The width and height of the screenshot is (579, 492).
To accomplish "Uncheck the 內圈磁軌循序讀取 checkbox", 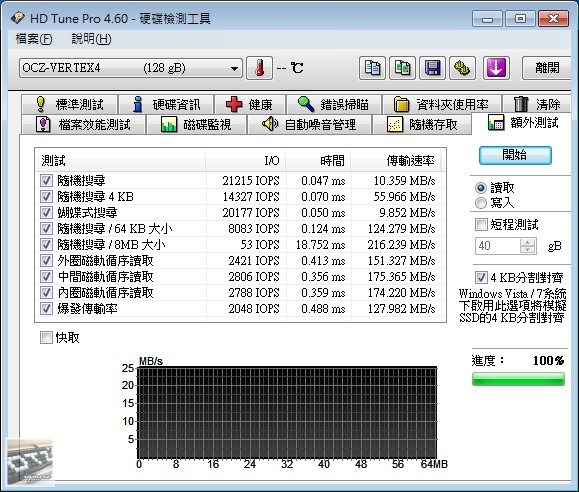I will (46, 293).
